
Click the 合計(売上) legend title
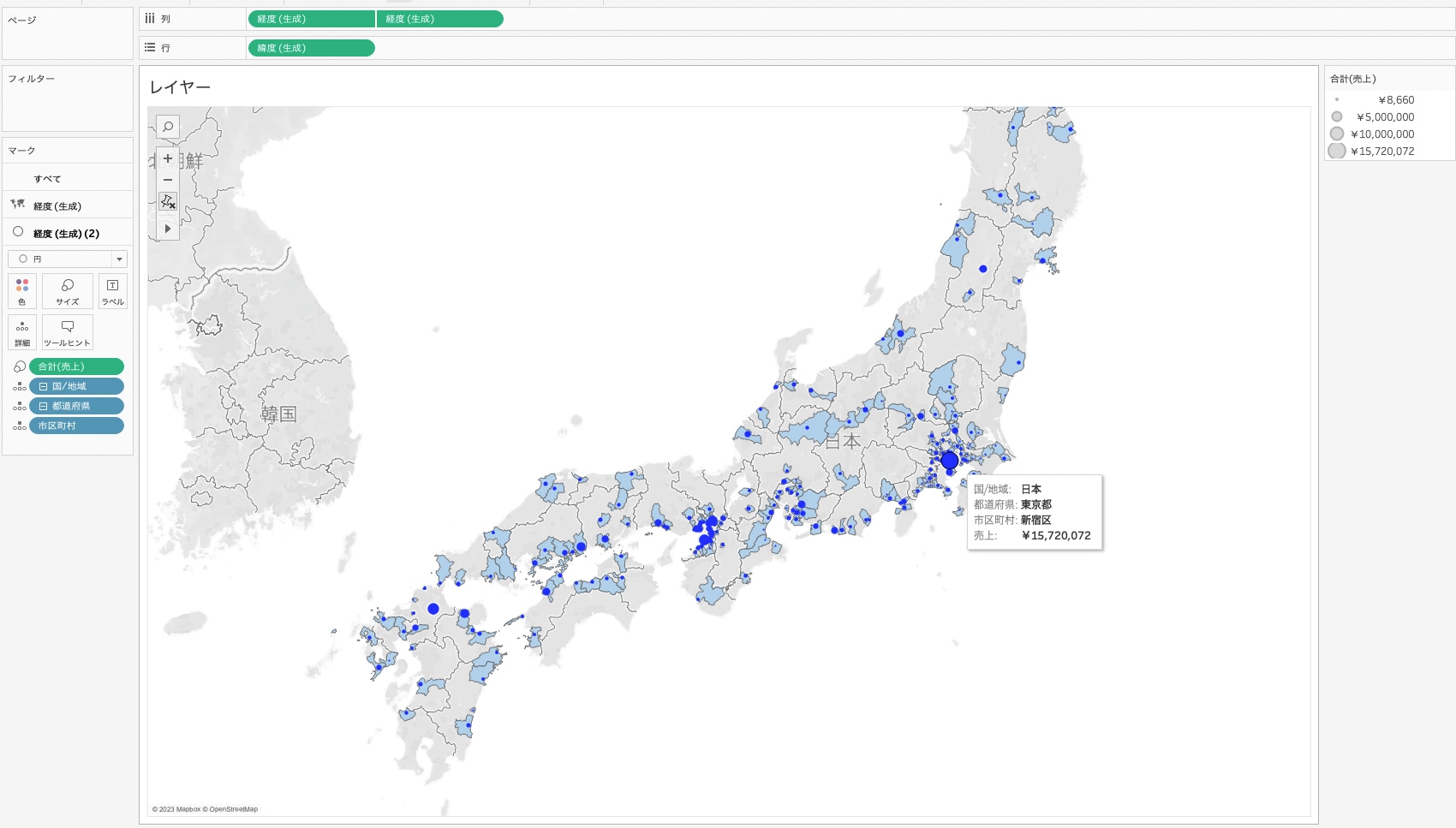pyautogui.click(x=1353, y=79)
